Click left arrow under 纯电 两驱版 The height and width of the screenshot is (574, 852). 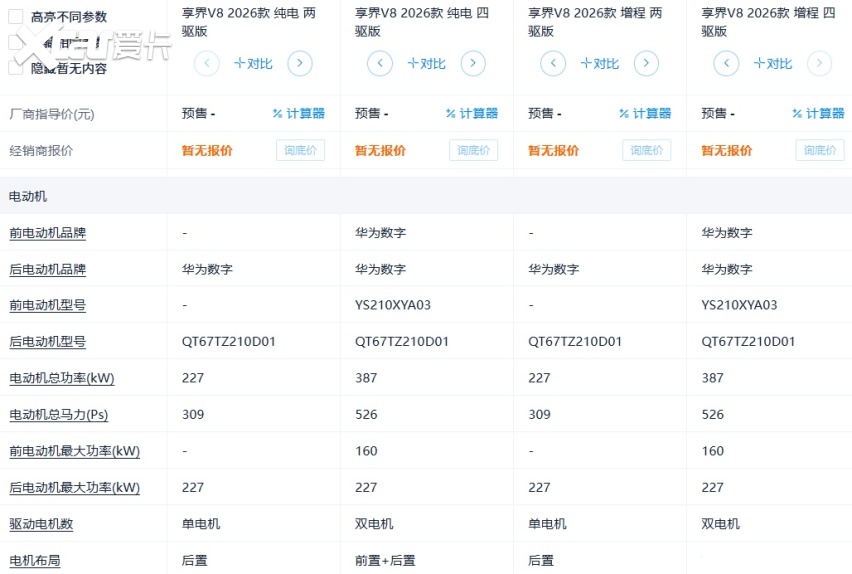click(207, 63)
